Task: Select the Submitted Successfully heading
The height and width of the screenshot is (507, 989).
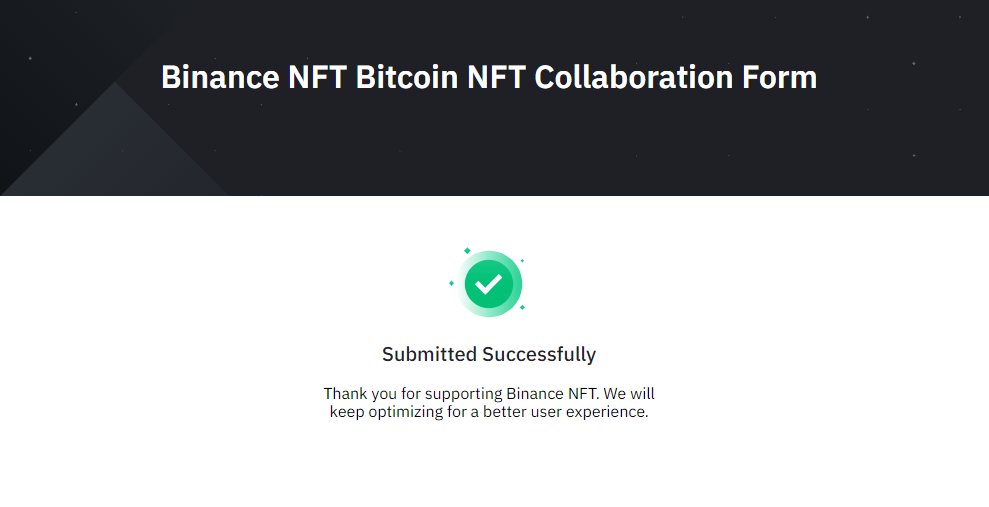Action: [x=489, y=354]
